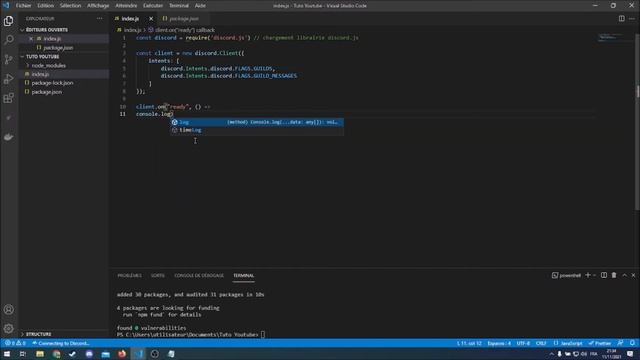Viewport: 640px width, 360px height.
Task: Open editor more actions ellipsis
Action: pyautogui.click(x=632, y=18)
